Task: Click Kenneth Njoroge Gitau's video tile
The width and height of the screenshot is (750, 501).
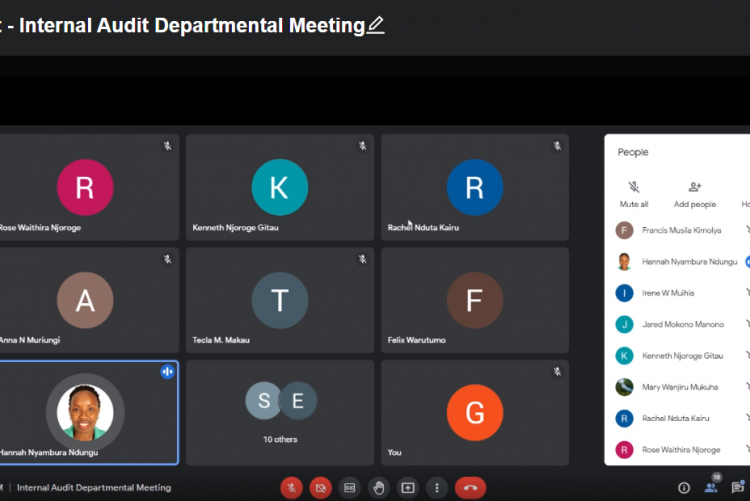Action: (280, 187)
